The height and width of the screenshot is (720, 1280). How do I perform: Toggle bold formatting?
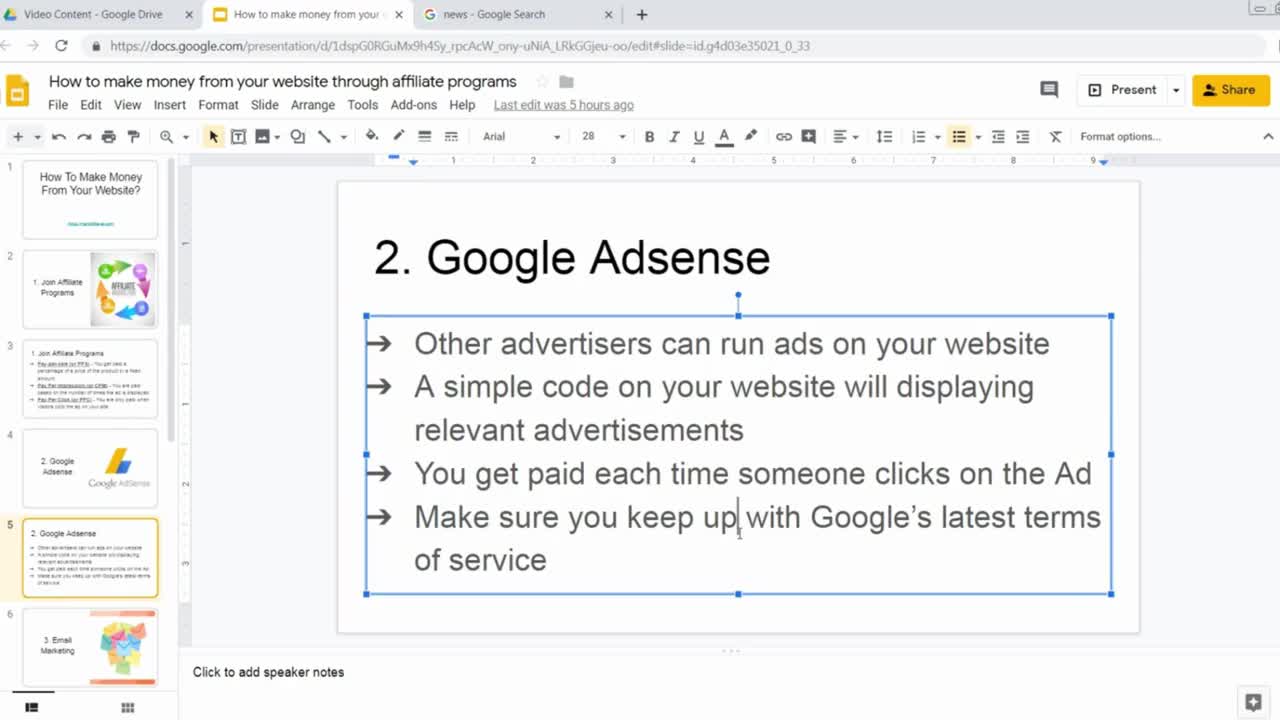(x=649, y=137)
